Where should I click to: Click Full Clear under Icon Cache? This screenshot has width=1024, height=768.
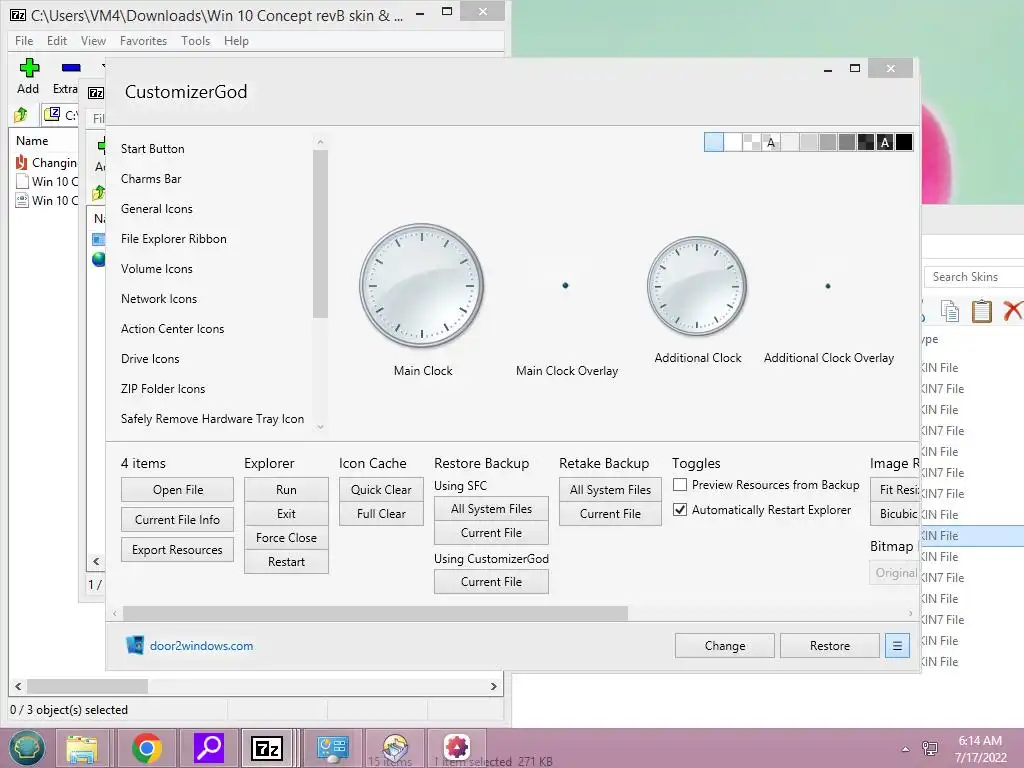coord(381,514)
